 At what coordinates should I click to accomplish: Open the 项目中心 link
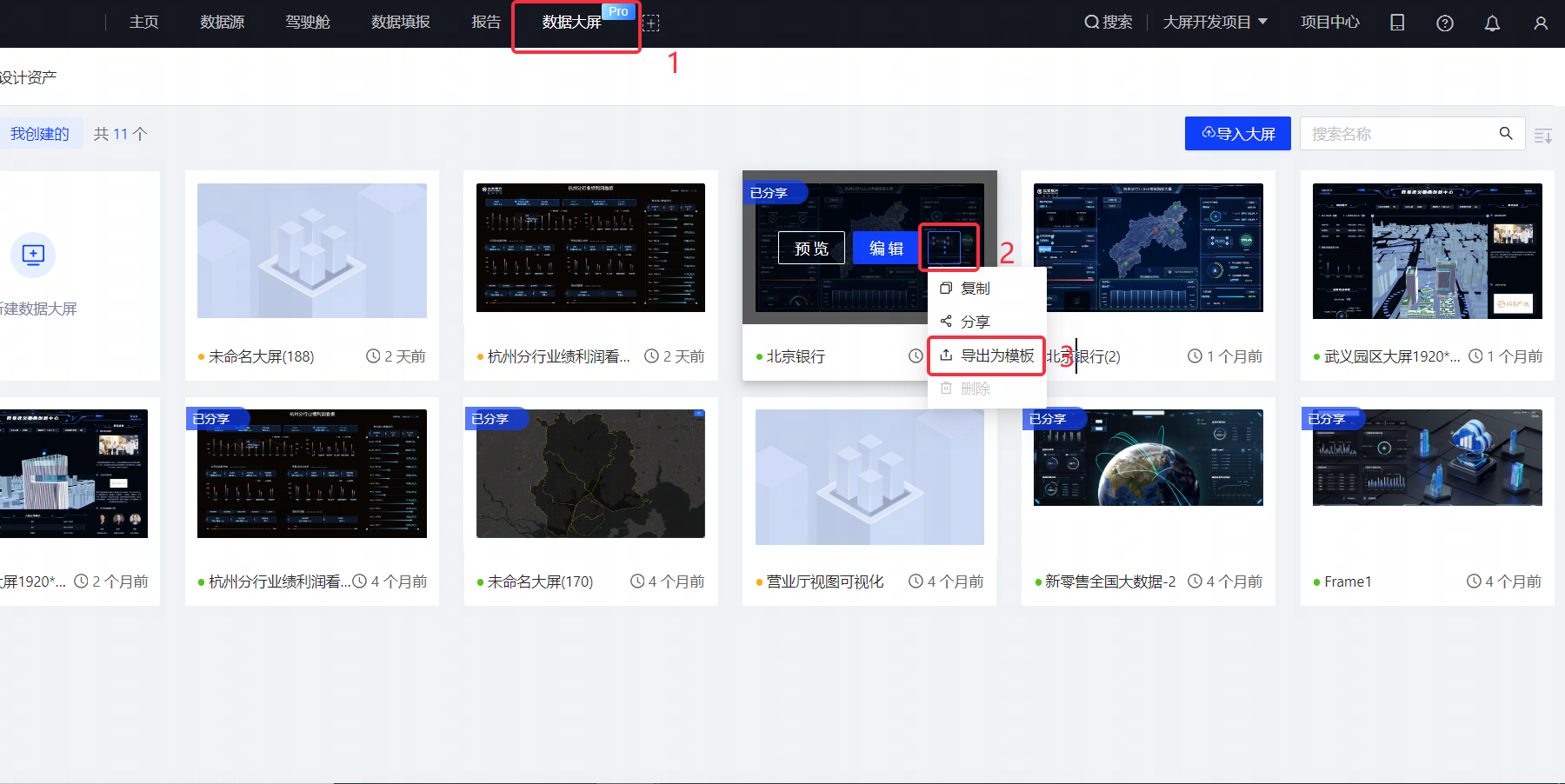click(1329, 22)
